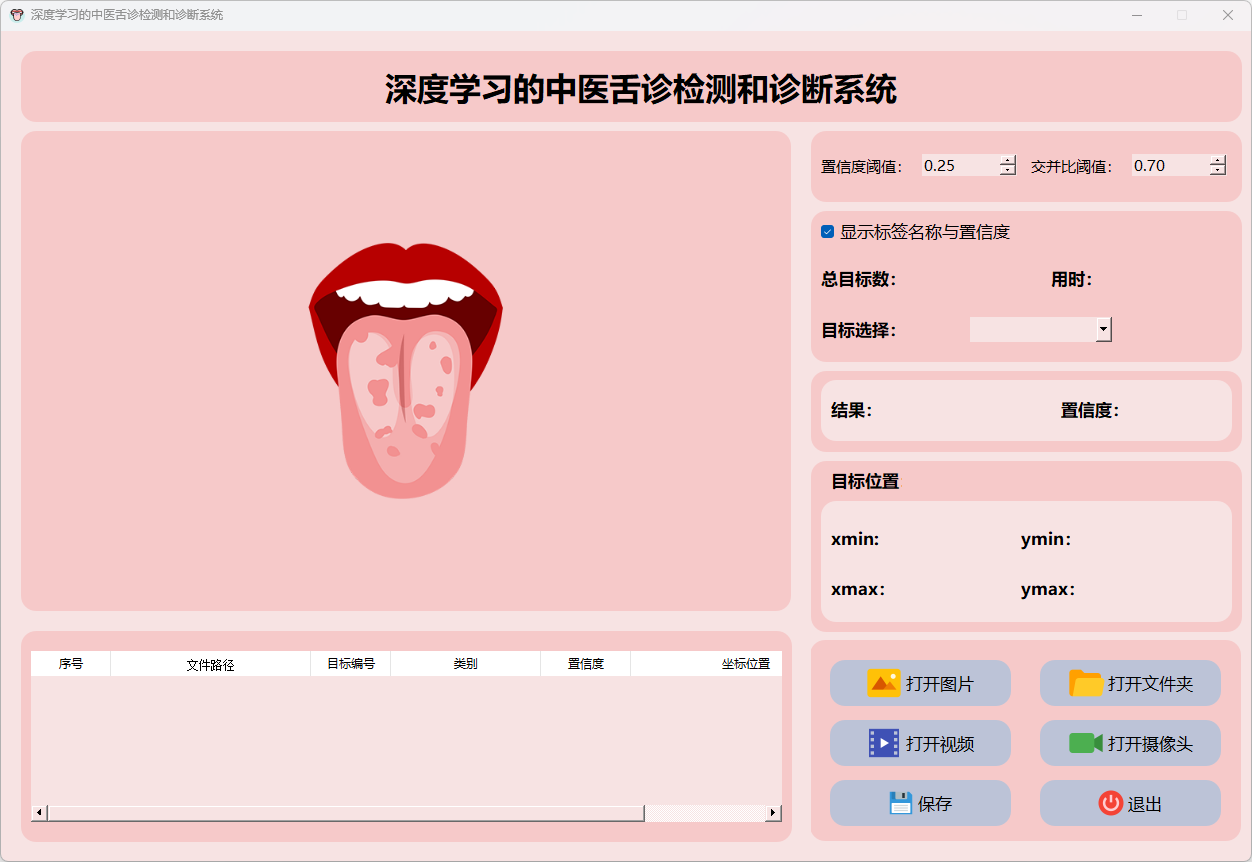Click the image icon on Open Picture button
Screen dimensions: 1252x862
coord(883,683)
